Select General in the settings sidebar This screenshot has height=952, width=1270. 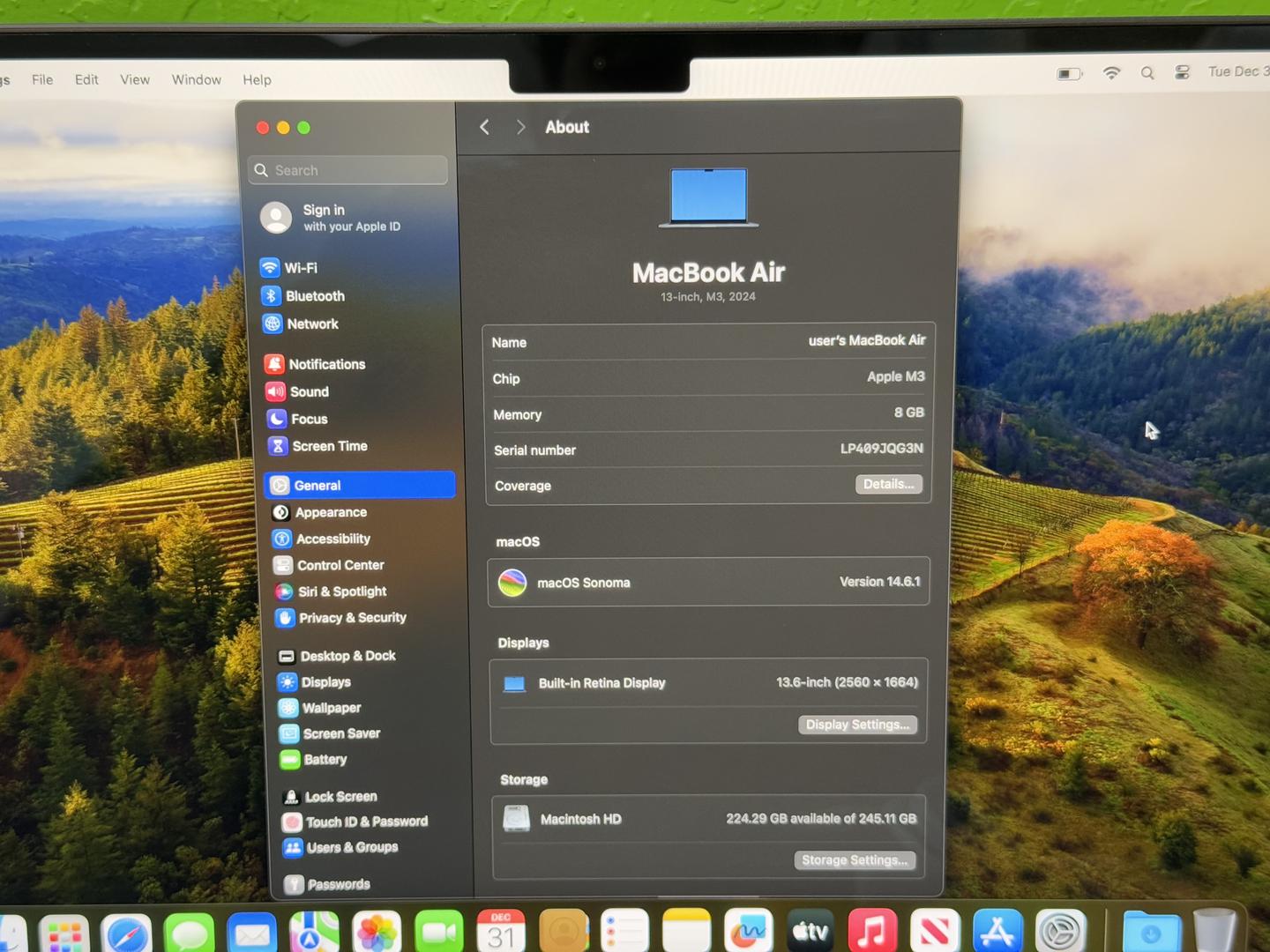point(360,485)
